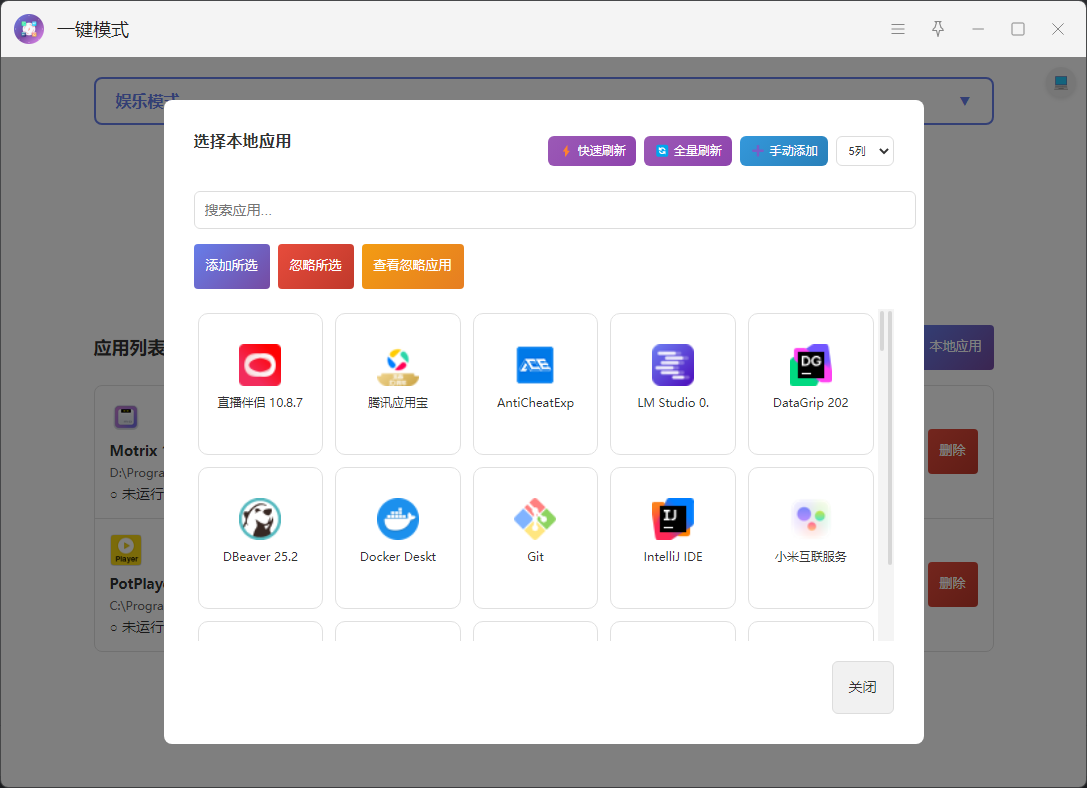
Task: Click inside the 搜索应用 search field
Action: 554,210
